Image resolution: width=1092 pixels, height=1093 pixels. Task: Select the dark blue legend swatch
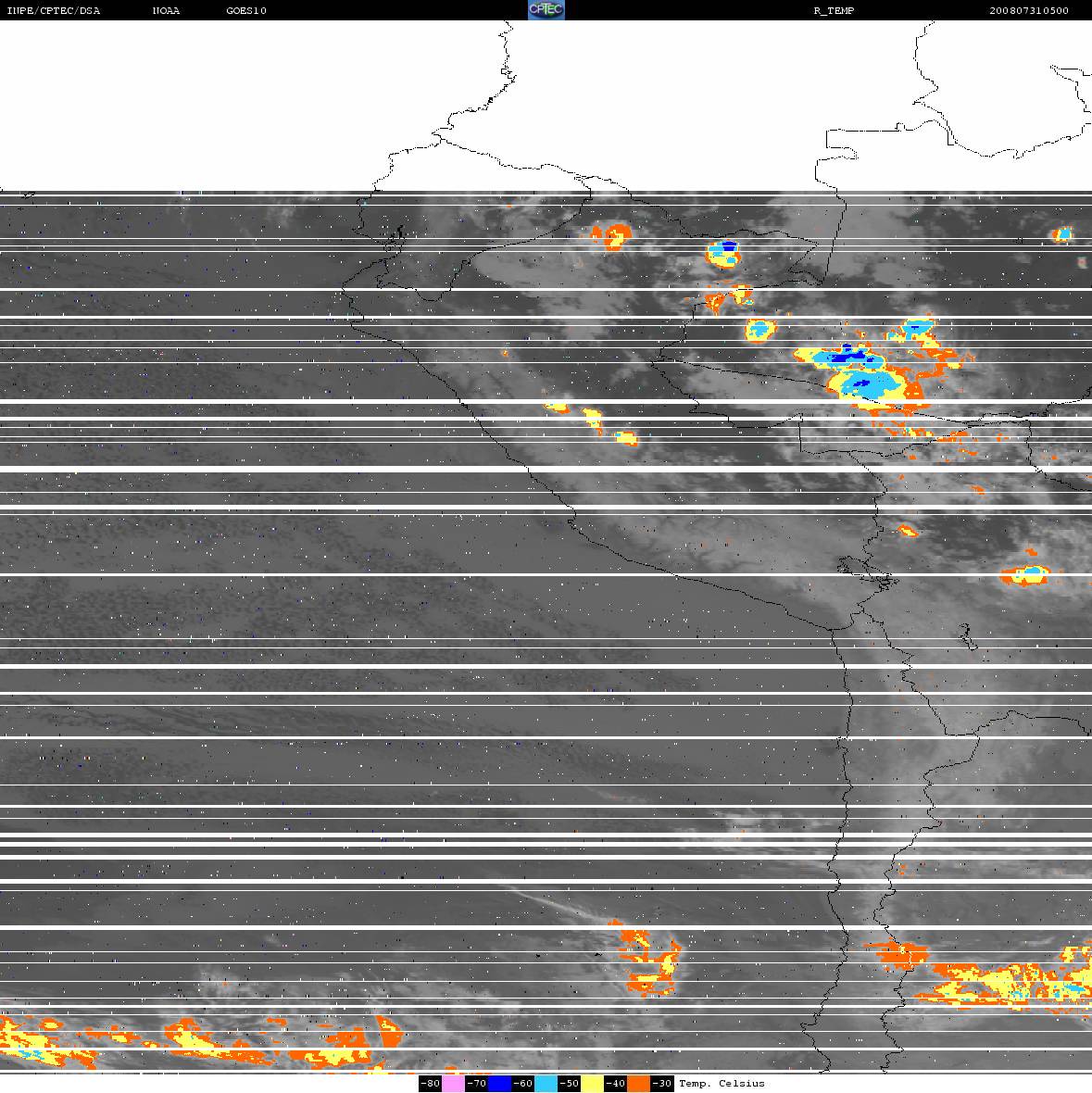pyautogui.click(x=499, y=1083)
